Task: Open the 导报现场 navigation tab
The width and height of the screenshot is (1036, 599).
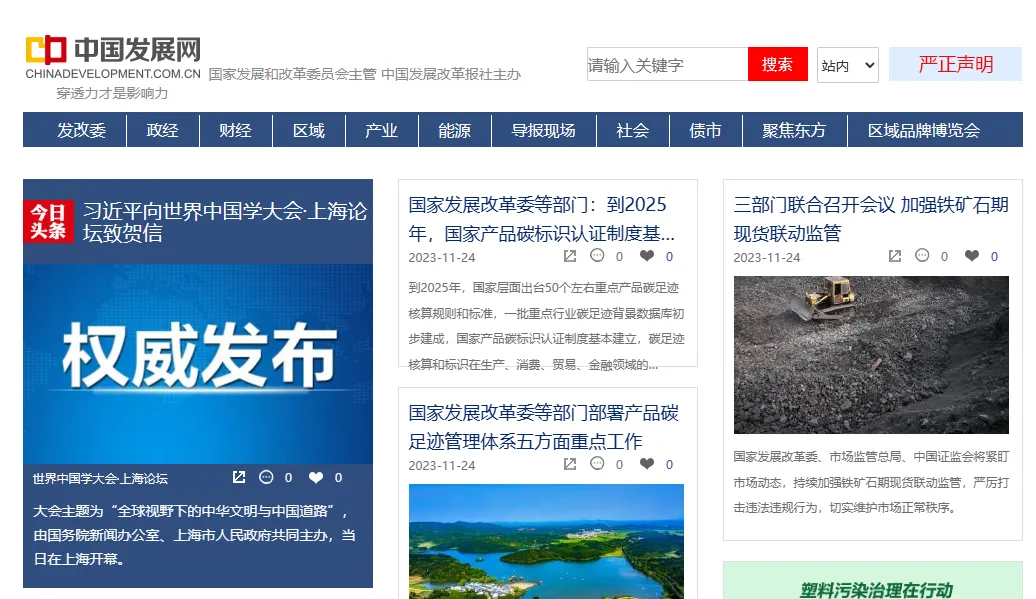Action: 543,130
